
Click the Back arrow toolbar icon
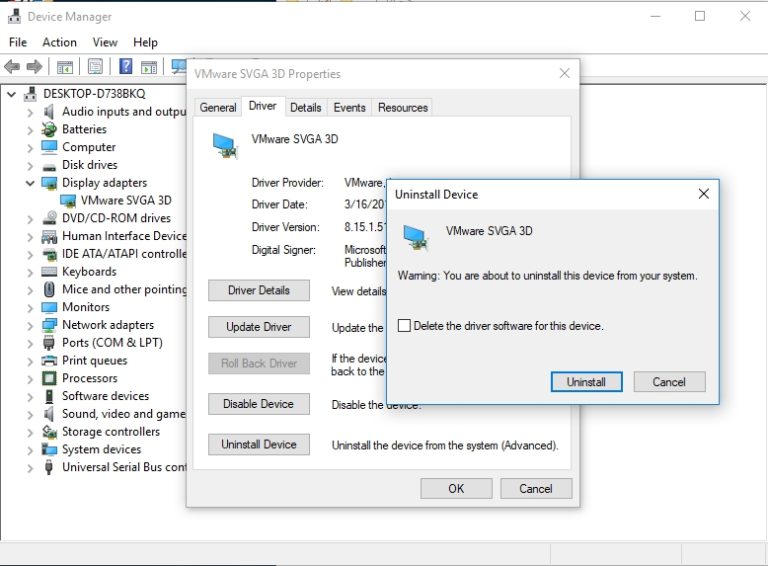[x=12, y=67]
